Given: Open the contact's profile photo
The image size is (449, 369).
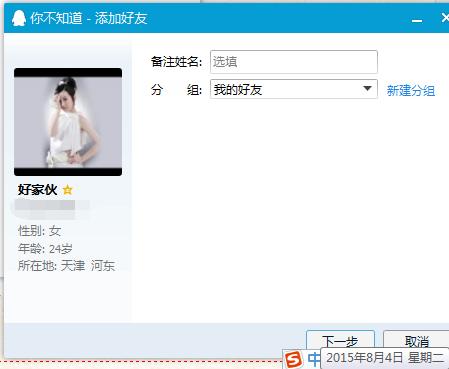Looking at the screenshot, I should [68, 122].
